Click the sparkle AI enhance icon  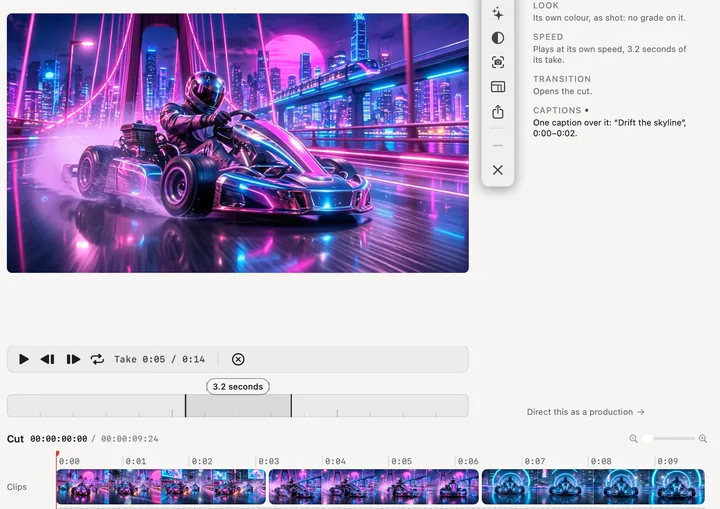[498, 13]
